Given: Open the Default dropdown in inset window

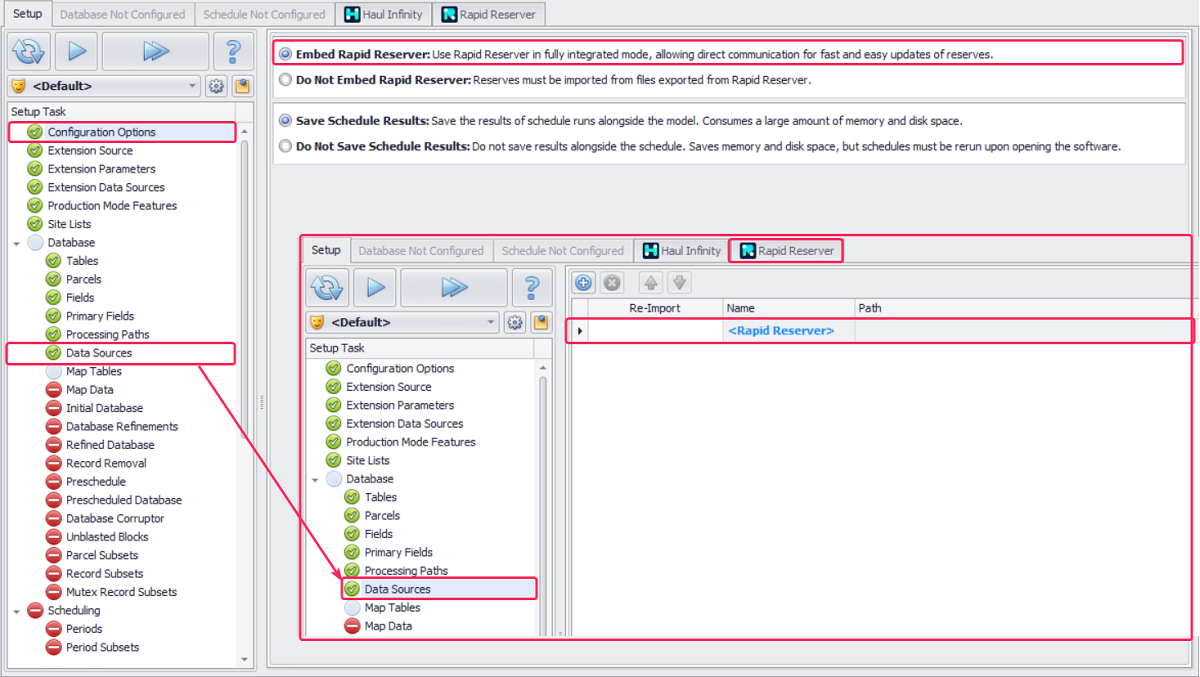Looking at the screenshot, I should pyautogui.click(x=491, y=323).
